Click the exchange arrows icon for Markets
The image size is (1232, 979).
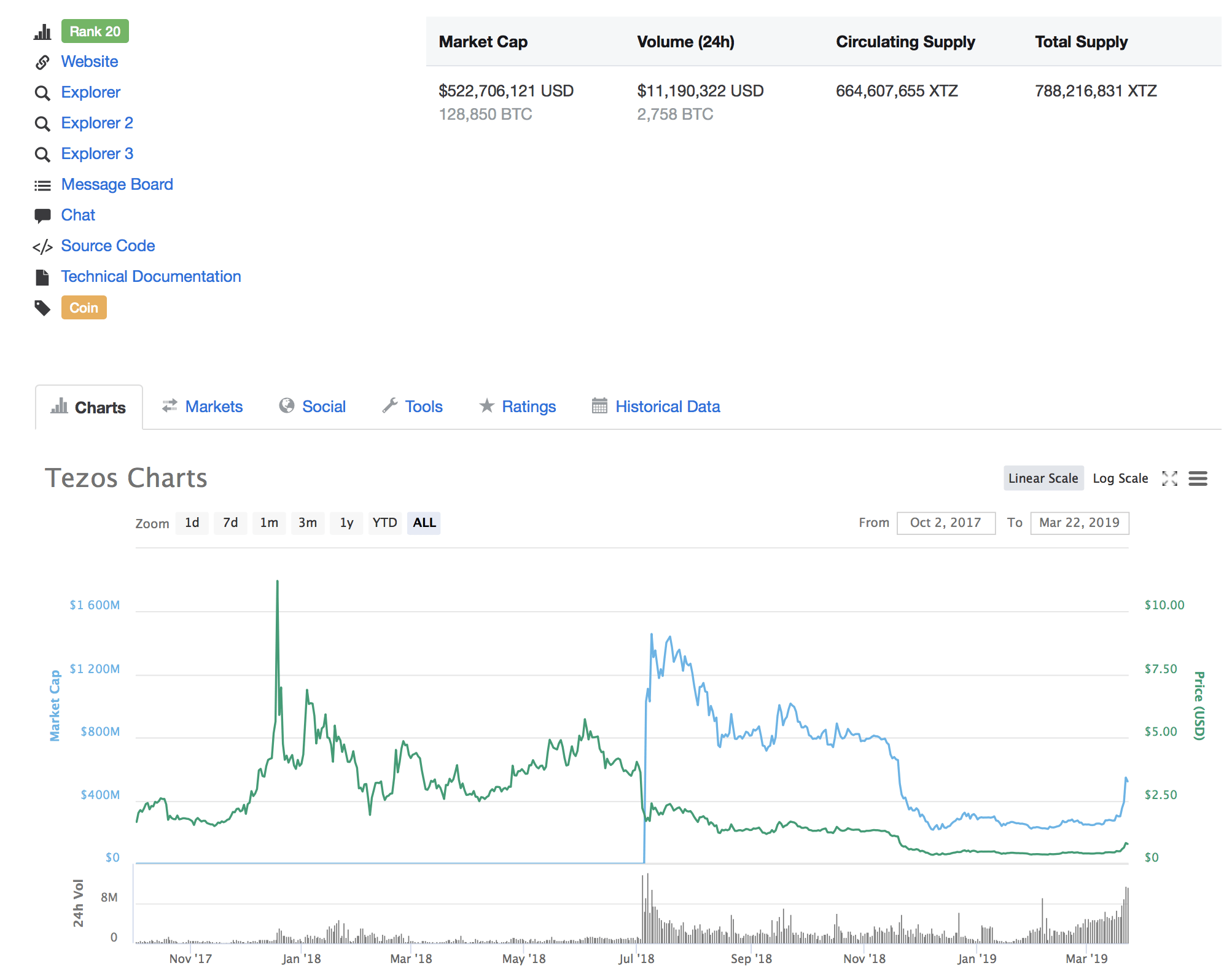170,406
